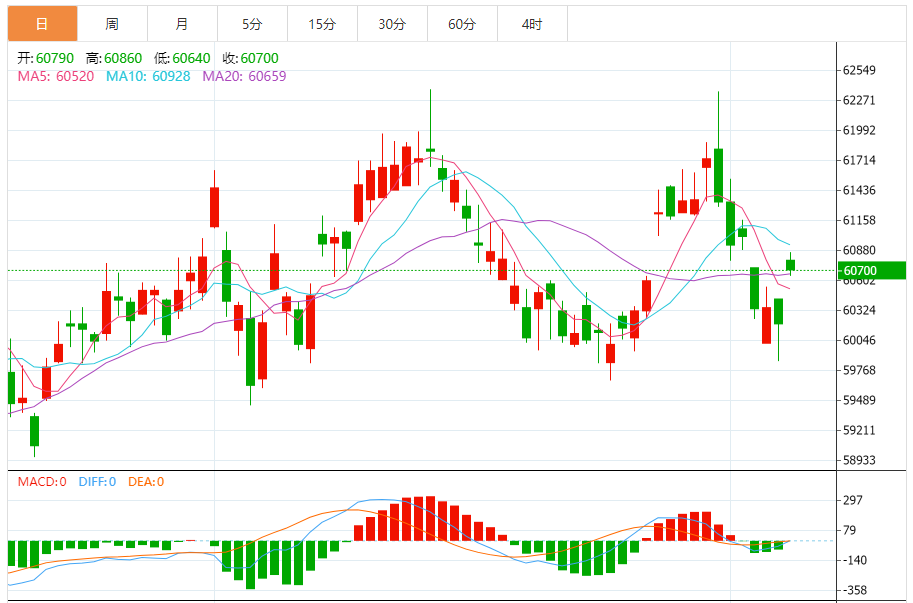913x603 pixels.
Task: Click the MA10: 60928 indicator label
Action: 148,76
